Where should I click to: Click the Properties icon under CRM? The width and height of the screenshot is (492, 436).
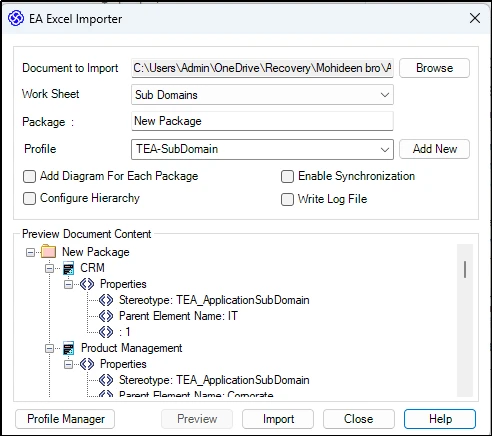[x=87, y=284]
